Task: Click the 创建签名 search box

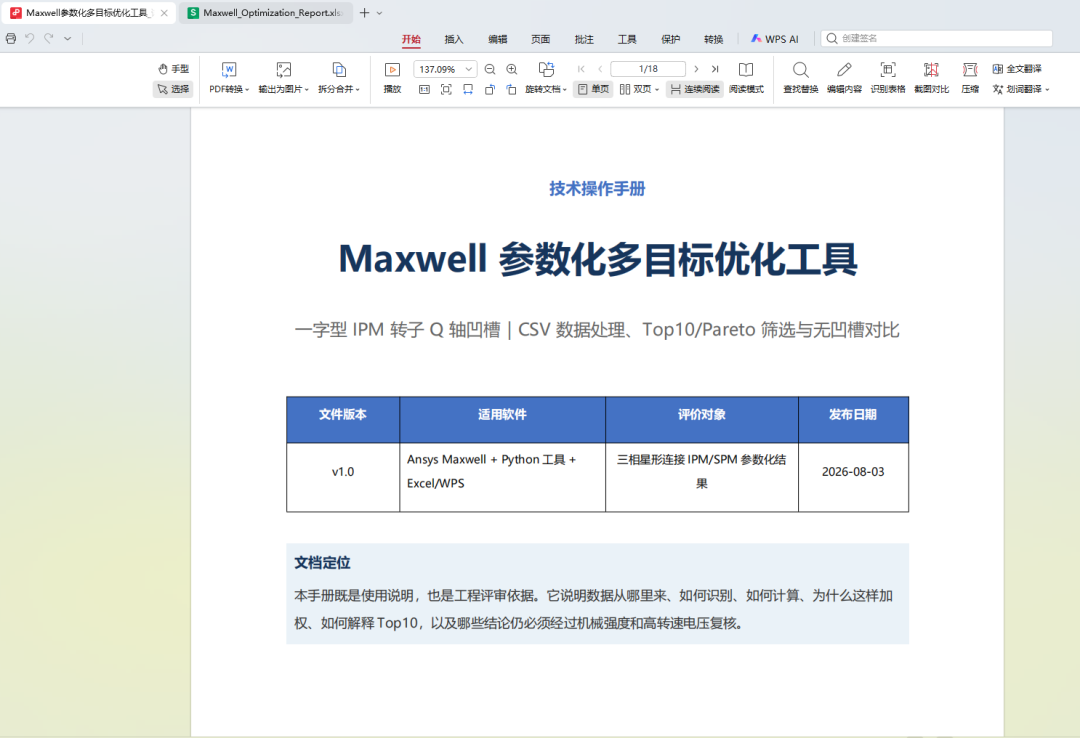Action: [937, 39]
